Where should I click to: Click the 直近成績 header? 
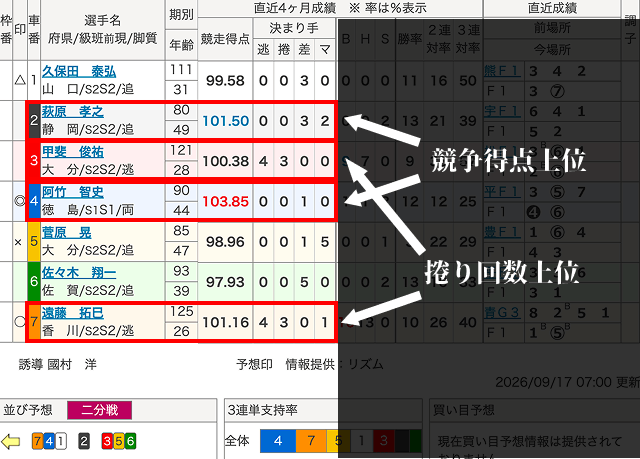pos(552,8)
